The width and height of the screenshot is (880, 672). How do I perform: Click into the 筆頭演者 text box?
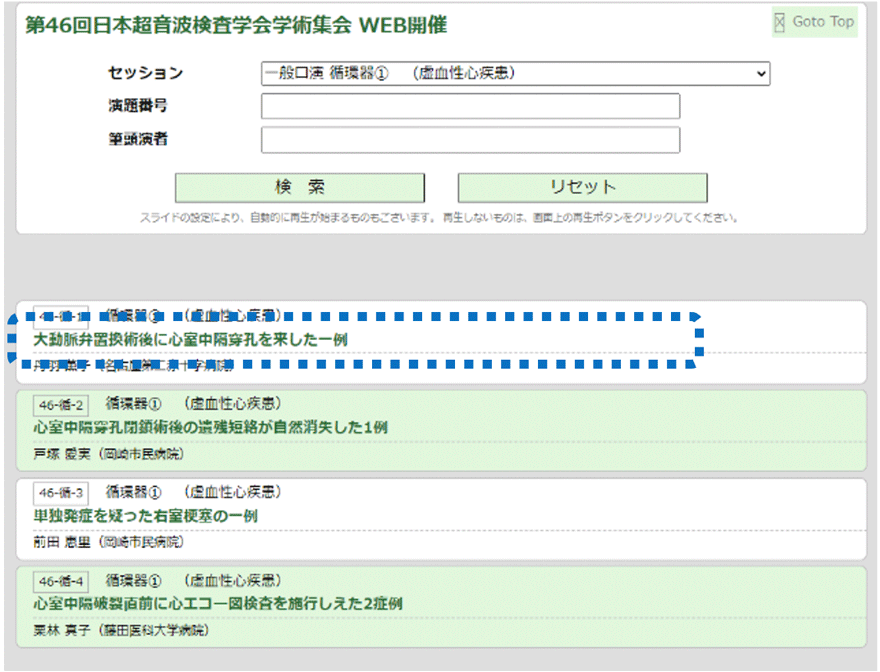470,140
